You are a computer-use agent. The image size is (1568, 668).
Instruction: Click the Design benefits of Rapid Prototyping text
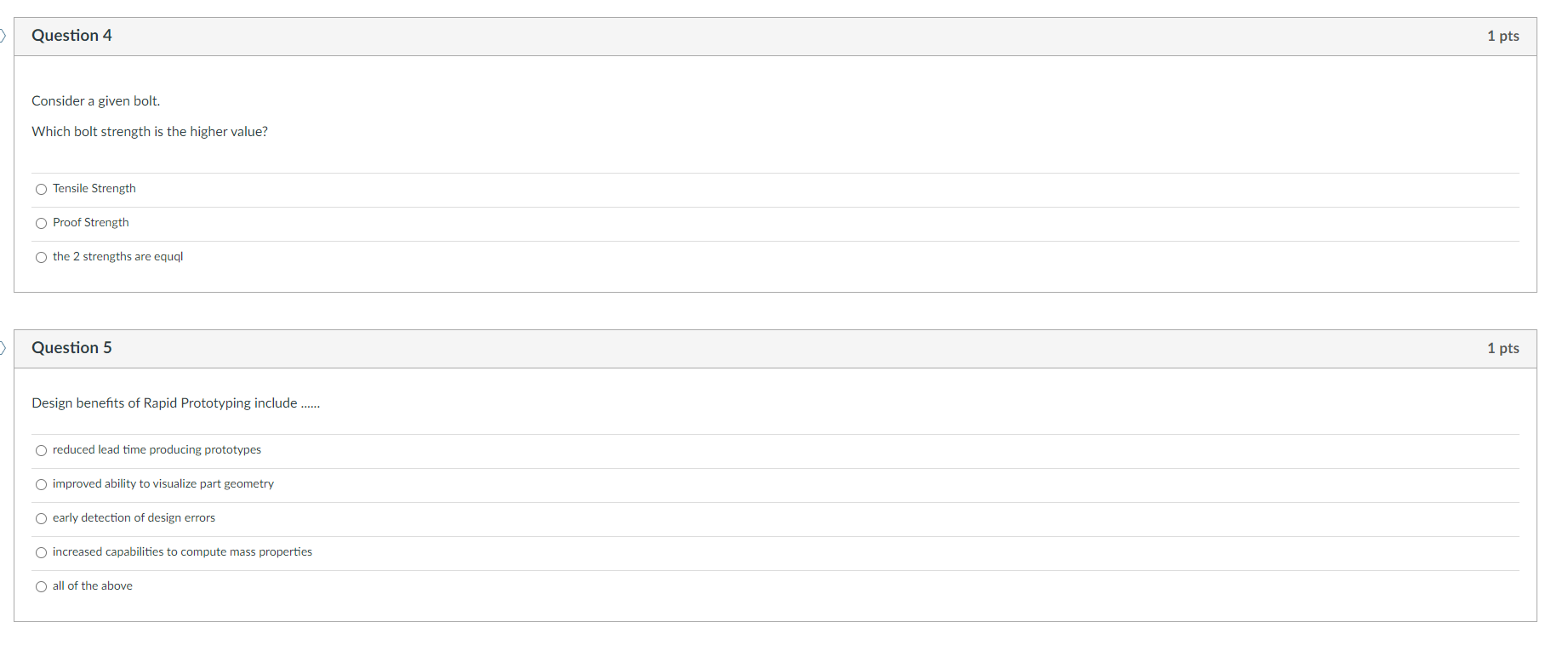pos(175,403)
